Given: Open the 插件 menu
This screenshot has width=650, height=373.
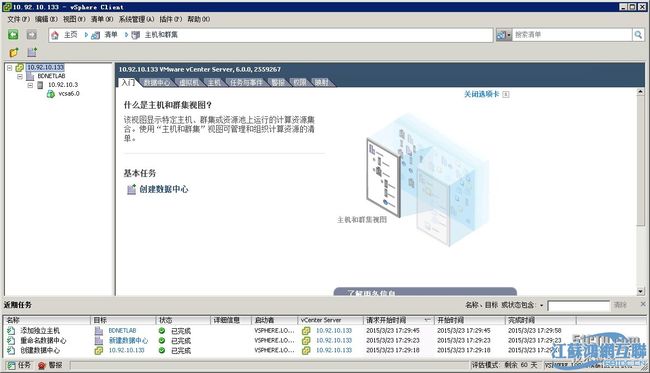Looking at the screenshot, I should click(171, 19).
